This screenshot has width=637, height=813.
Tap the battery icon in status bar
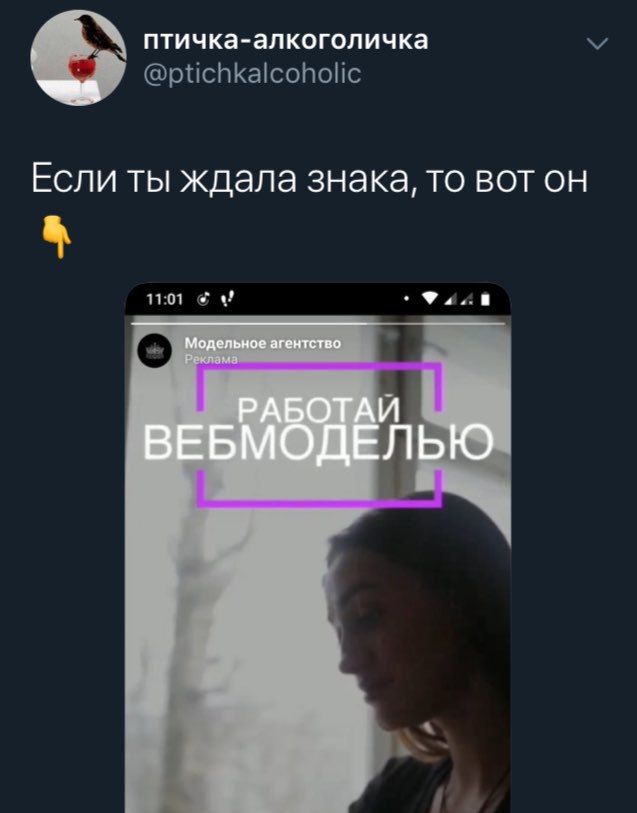(x=485, y=299)
